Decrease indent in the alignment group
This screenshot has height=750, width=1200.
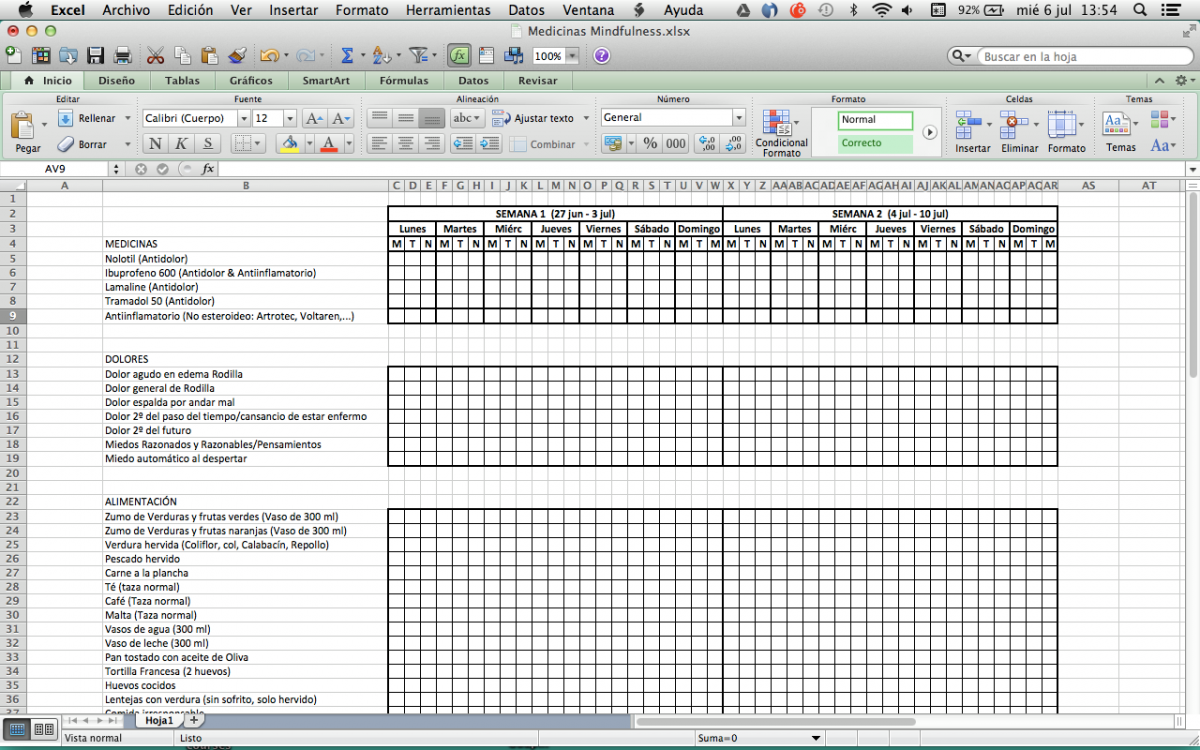(x=463, y=144)
